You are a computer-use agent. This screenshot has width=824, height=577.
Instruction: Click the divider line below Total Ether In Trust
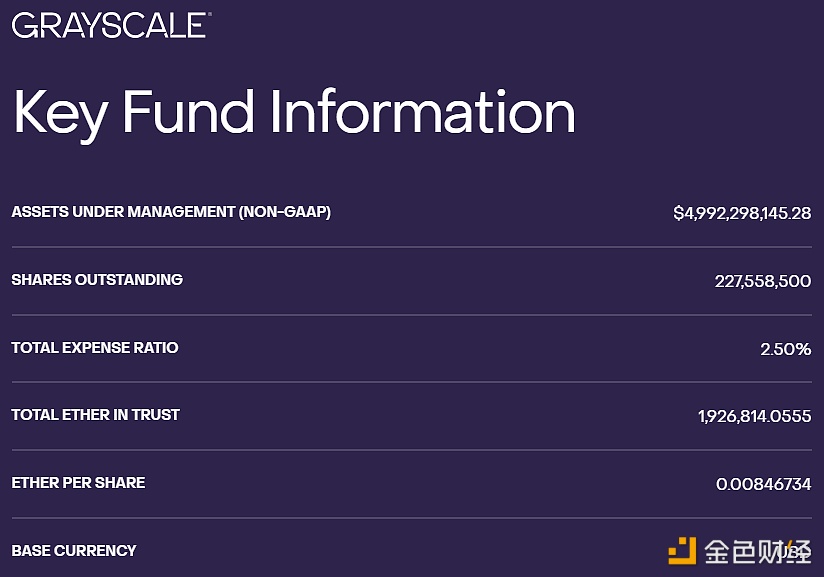(x=411, y=450)
